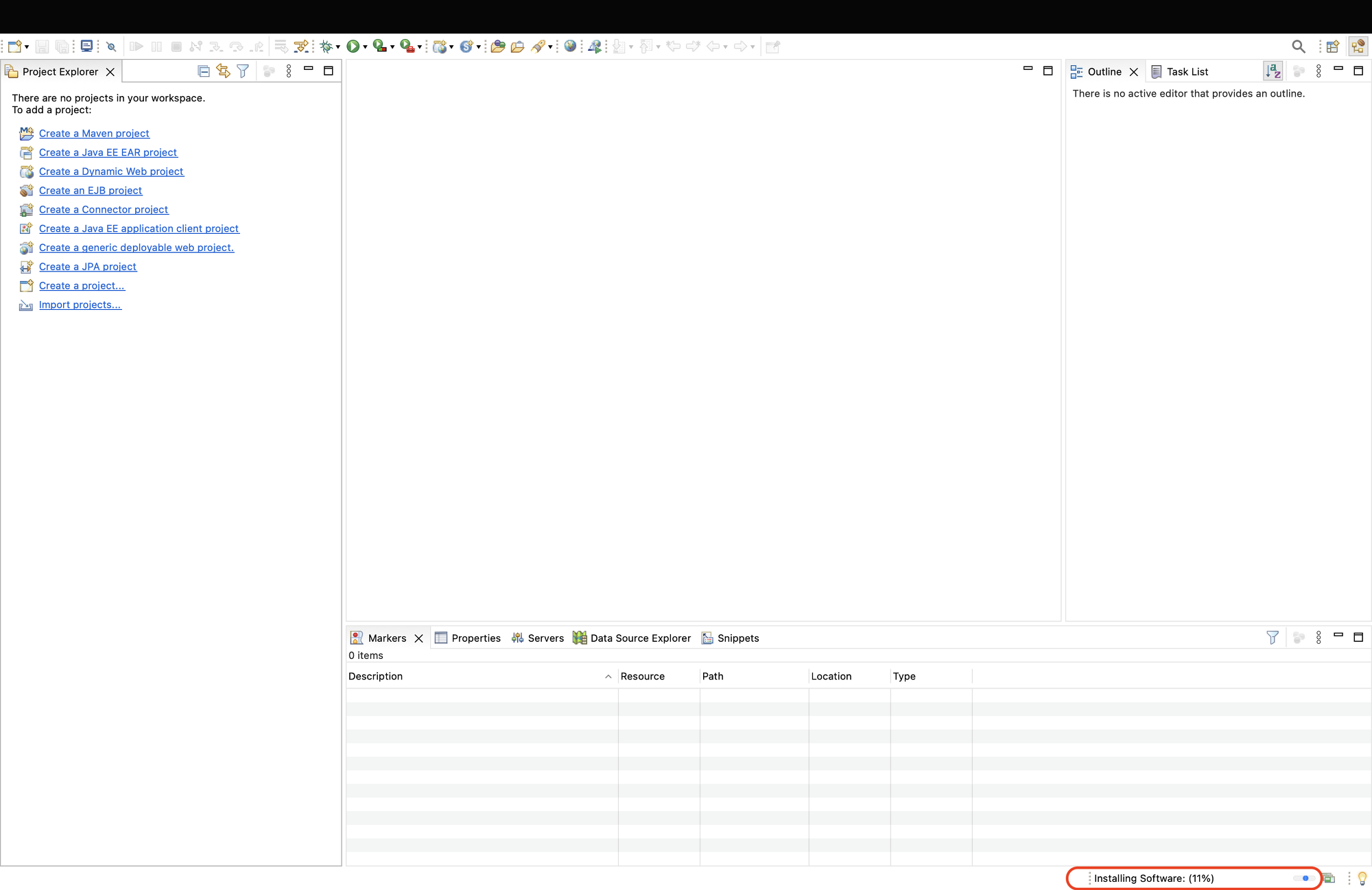Open the web browser globe icon
Screen dimensions: 1372x890
pos(570,47)
